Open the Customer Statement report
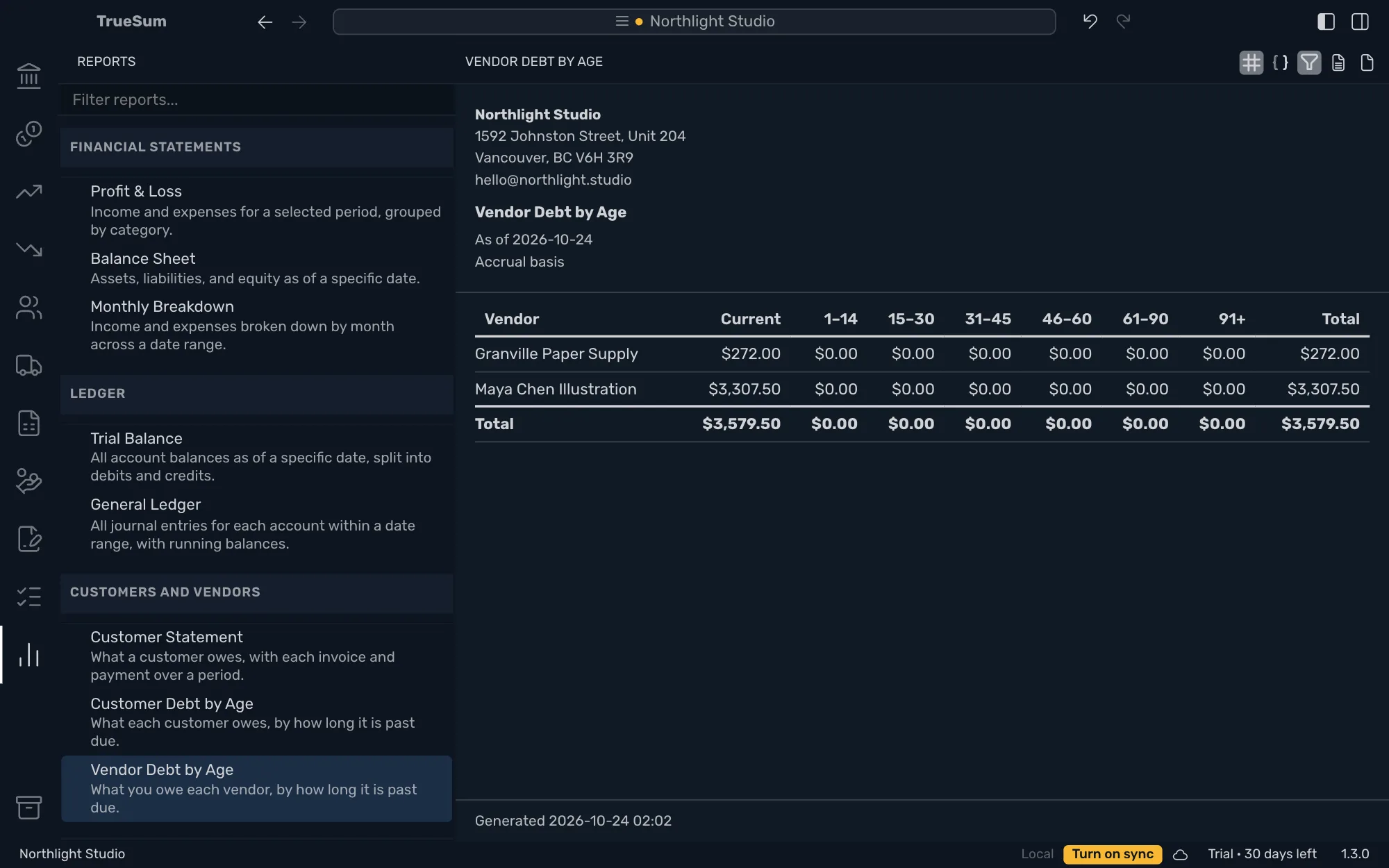This screenshot has height=868, width=1389. click(x=257, y=656)
